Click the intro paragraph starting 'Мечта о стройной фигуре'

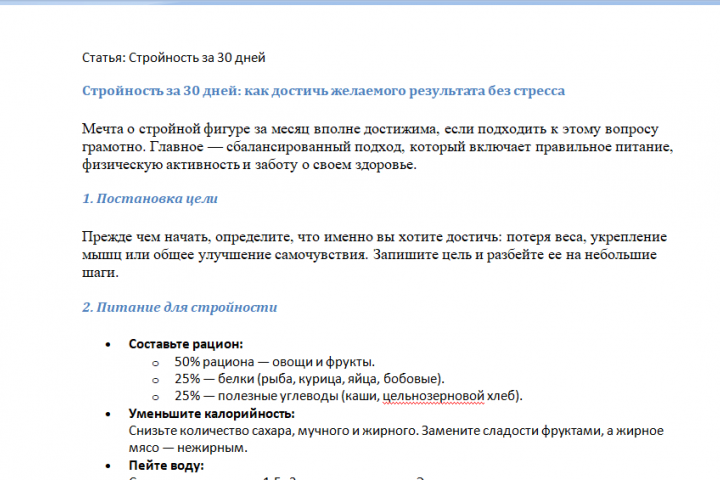point(377,147)
